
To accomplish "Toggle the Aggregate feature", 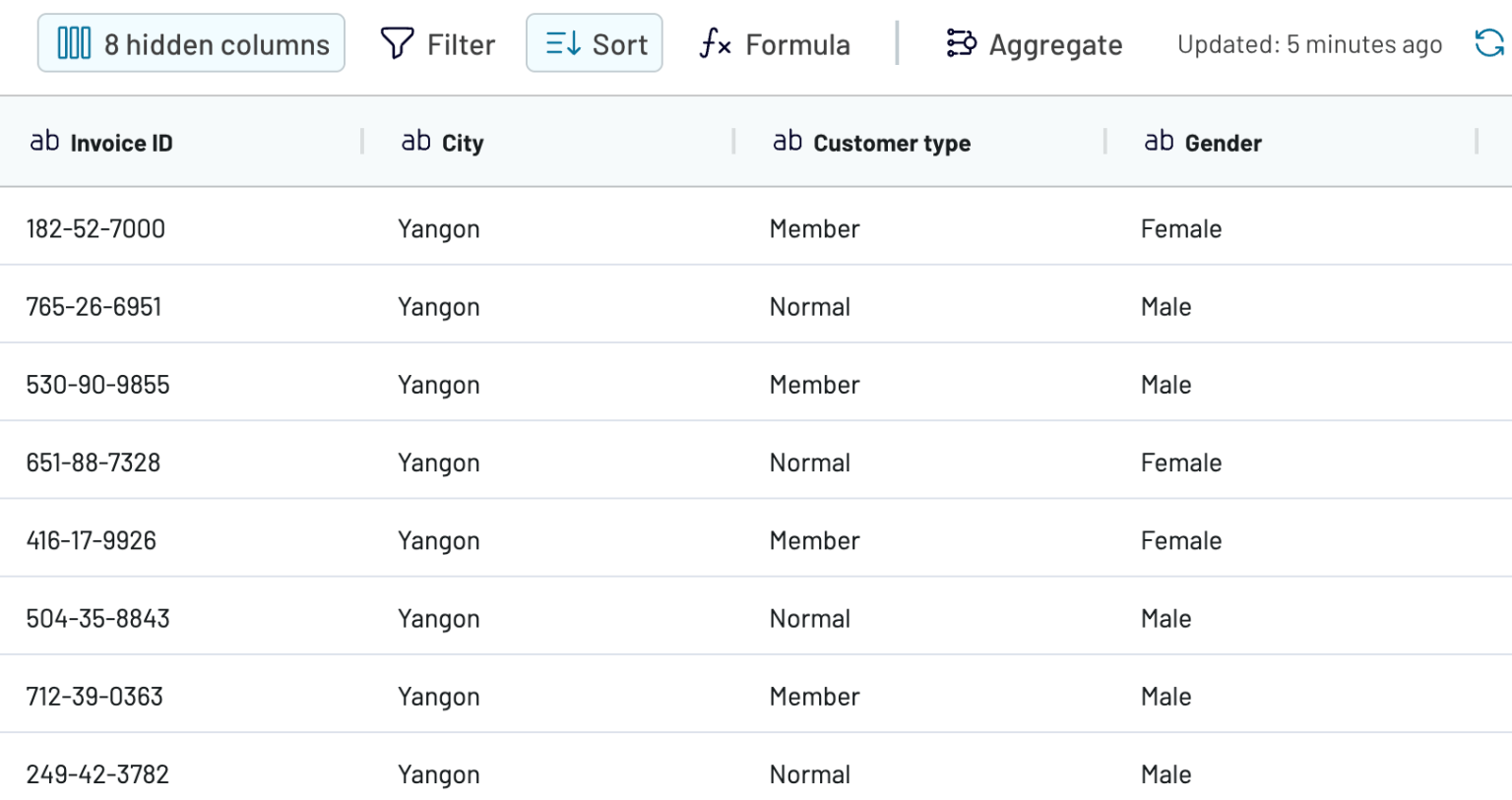I will click(1034, 43).
